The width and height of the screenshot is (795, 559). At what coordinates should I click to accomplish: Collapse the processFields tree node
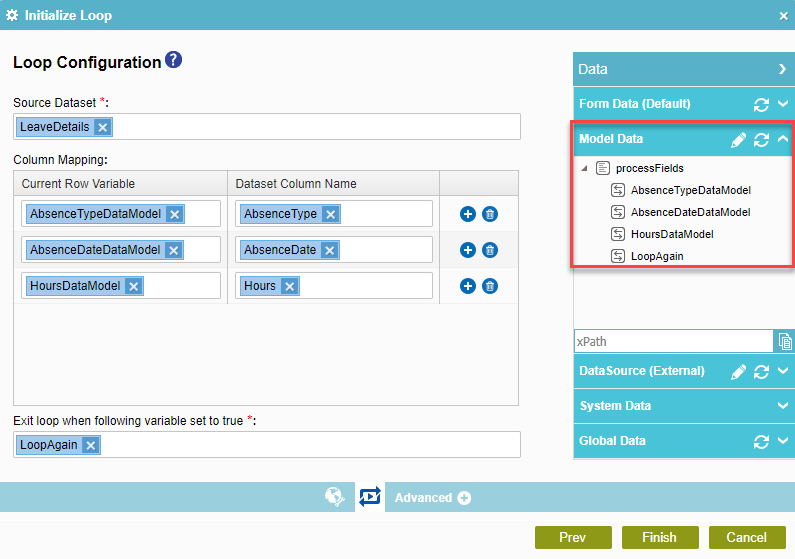pos(584,168)
